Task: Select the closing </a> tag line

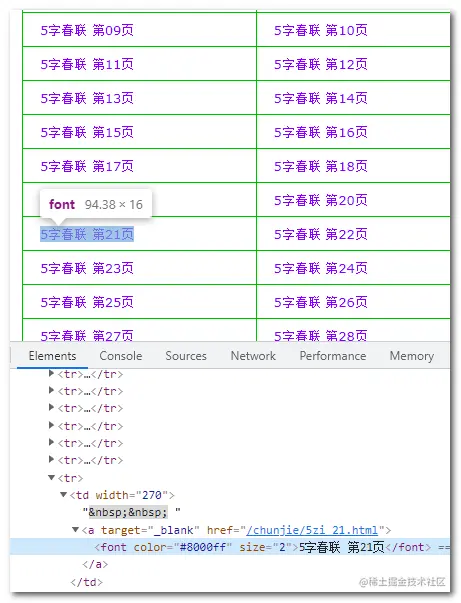Action: click(x=95, y=564)
